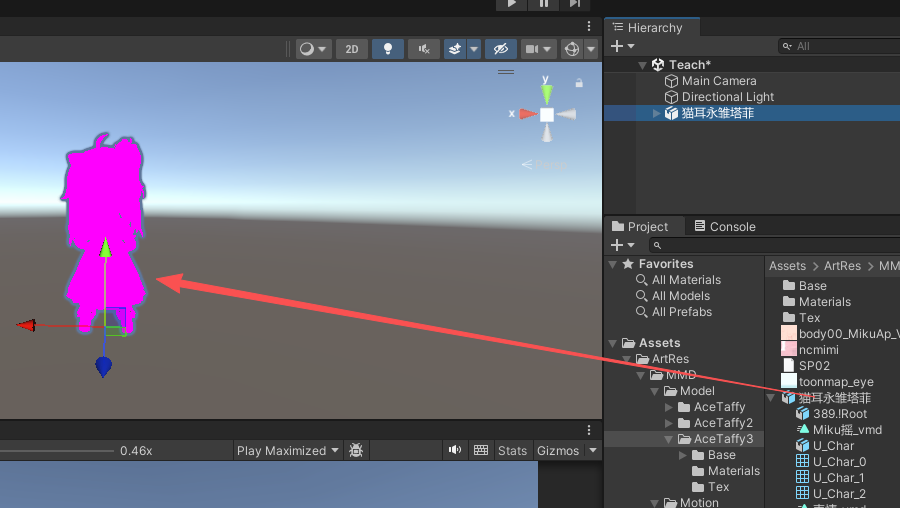Toggle scene effects button
900x508 pixels.
(455, 49)
